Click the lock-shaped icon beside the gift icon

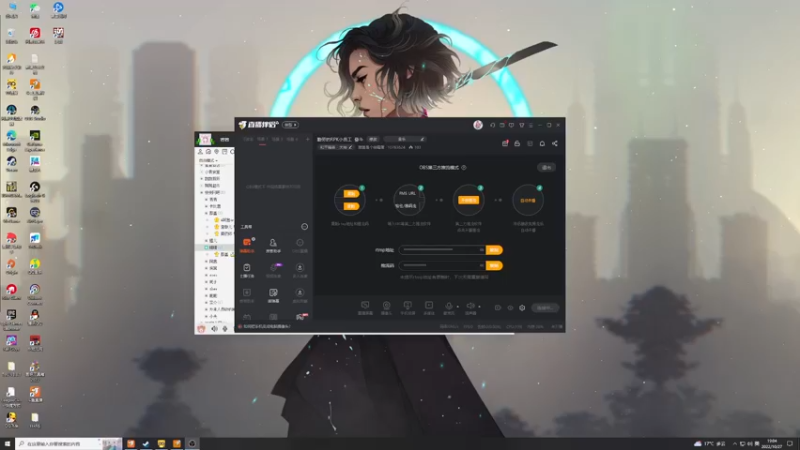coord(517,143)
